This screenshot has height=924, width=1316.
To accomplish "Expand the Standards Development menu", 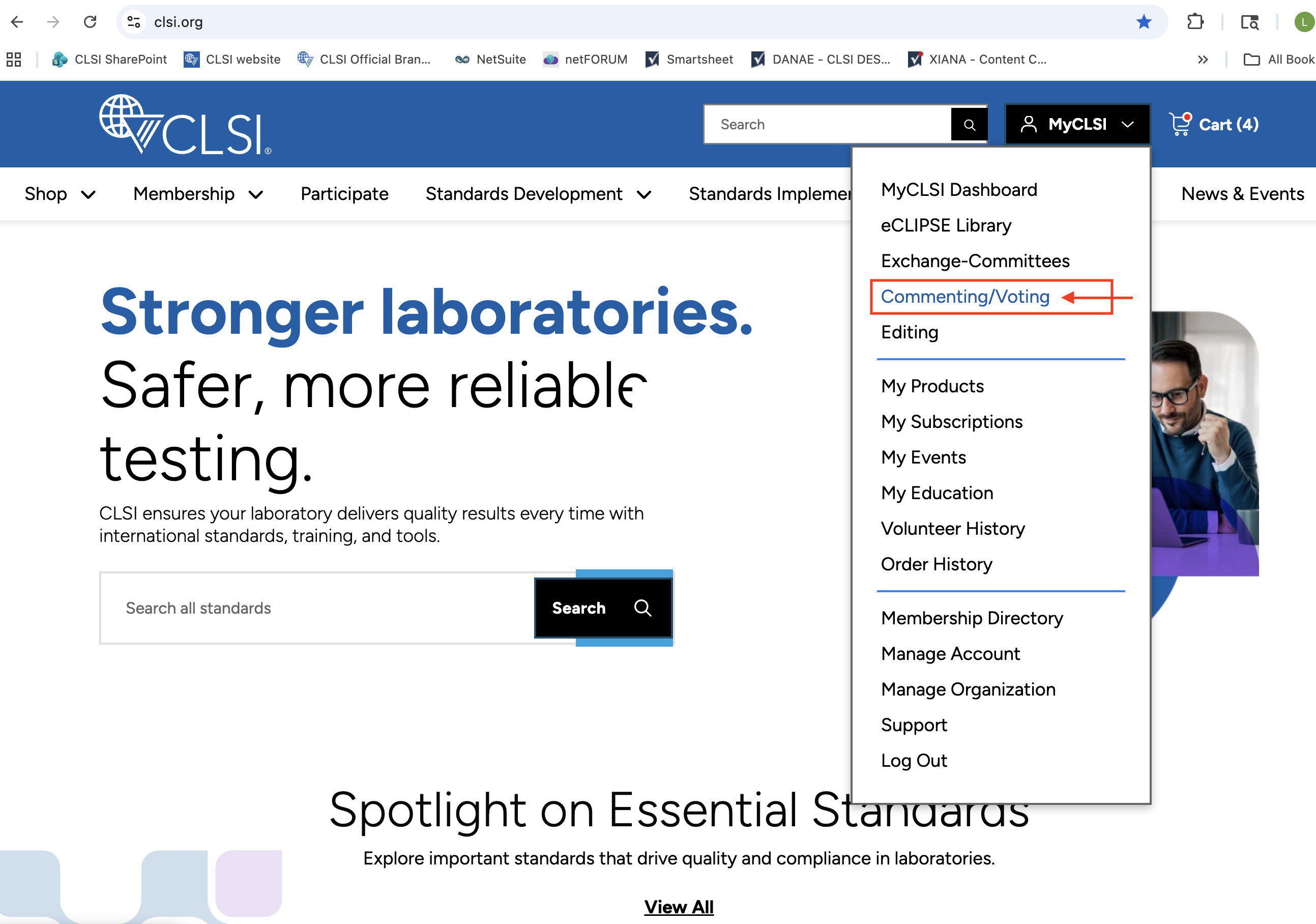I will (x=538, y=194).
